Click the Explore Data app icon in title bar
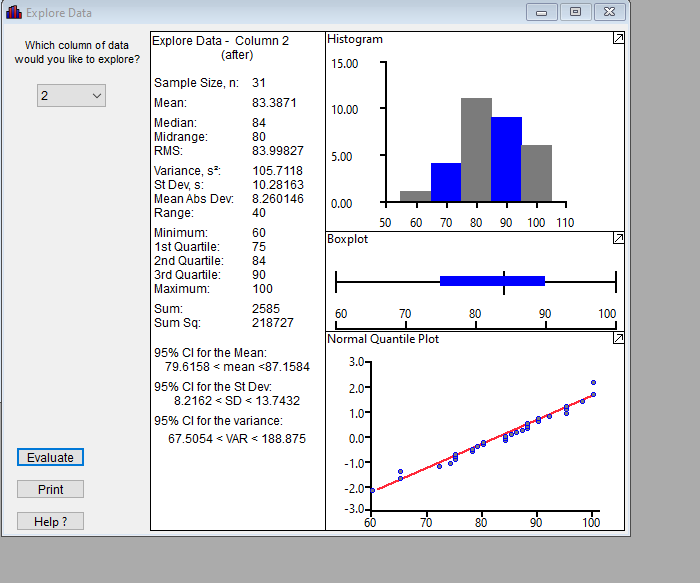Image resolution: width=700 pixels, height=583 pixels. point(13,12)
